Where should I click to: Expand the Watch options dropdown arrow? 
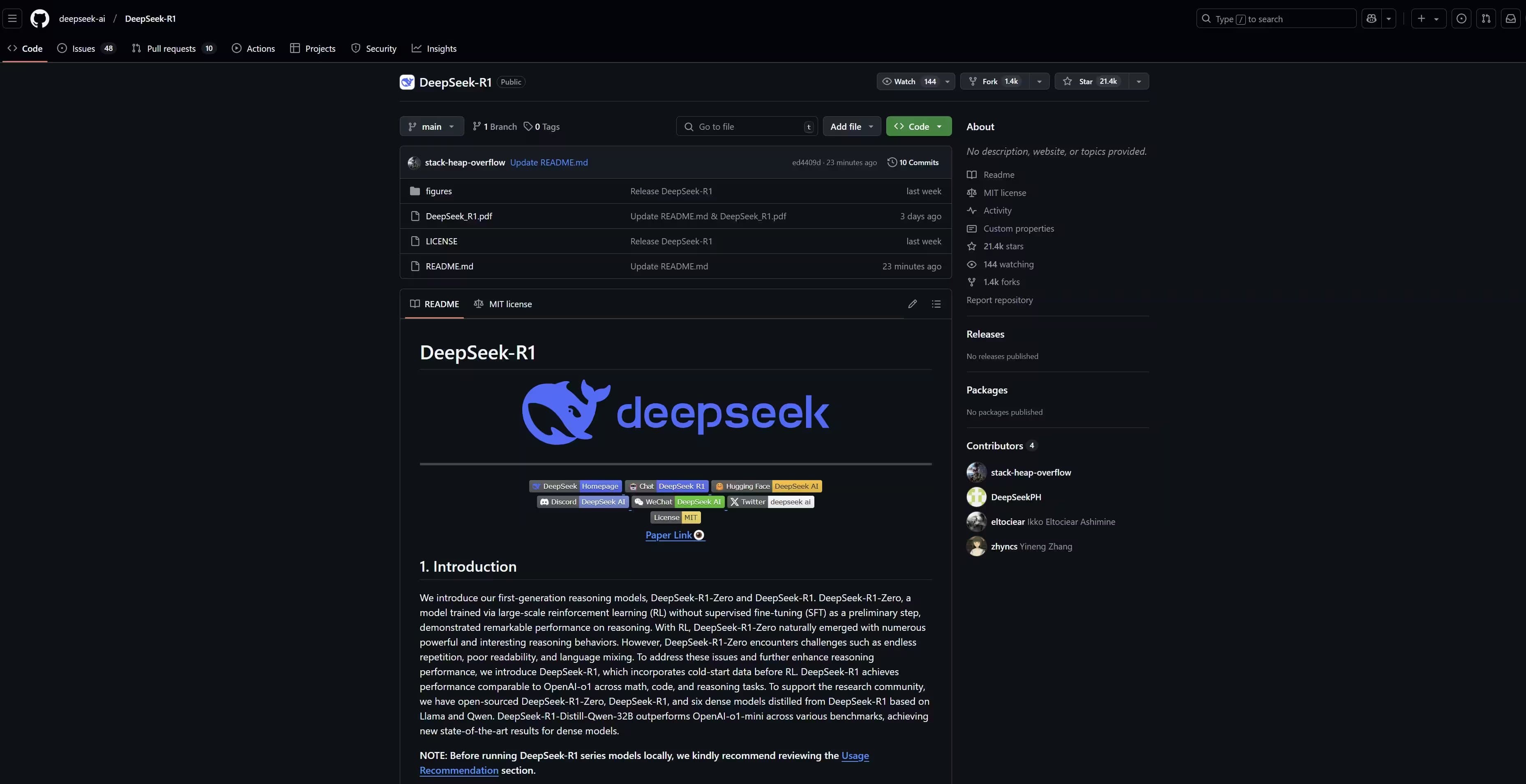(x=947, y=81)
